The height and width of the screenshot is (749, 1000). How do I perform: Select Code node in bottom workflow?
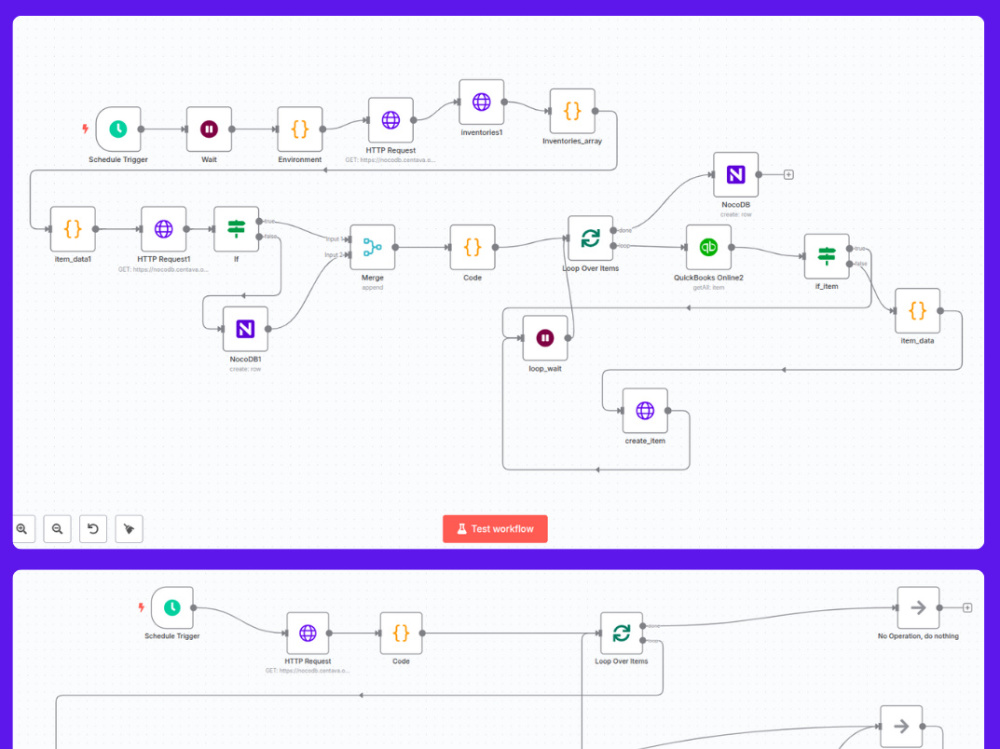401,633
